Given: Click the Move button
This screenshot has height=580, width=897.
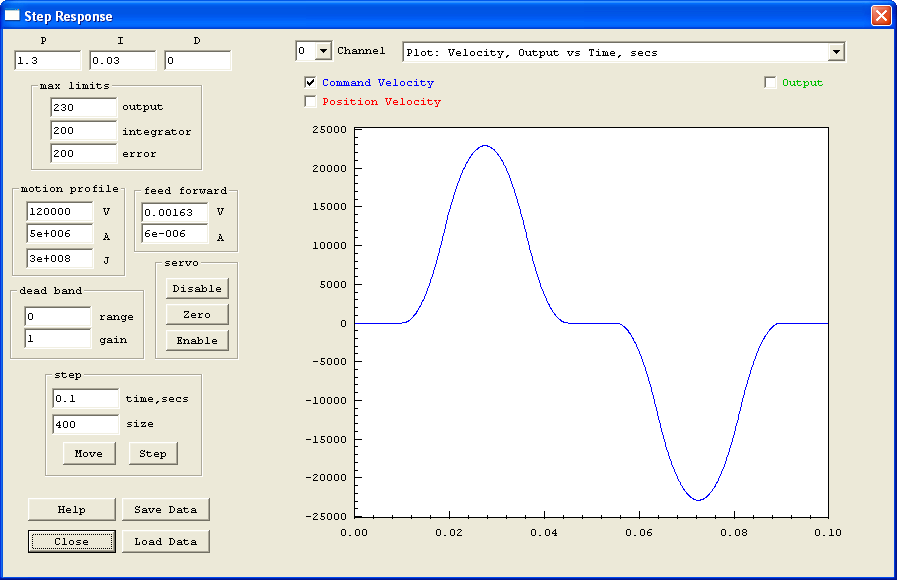Looking at the screenshot, I should tap(88, 453).
